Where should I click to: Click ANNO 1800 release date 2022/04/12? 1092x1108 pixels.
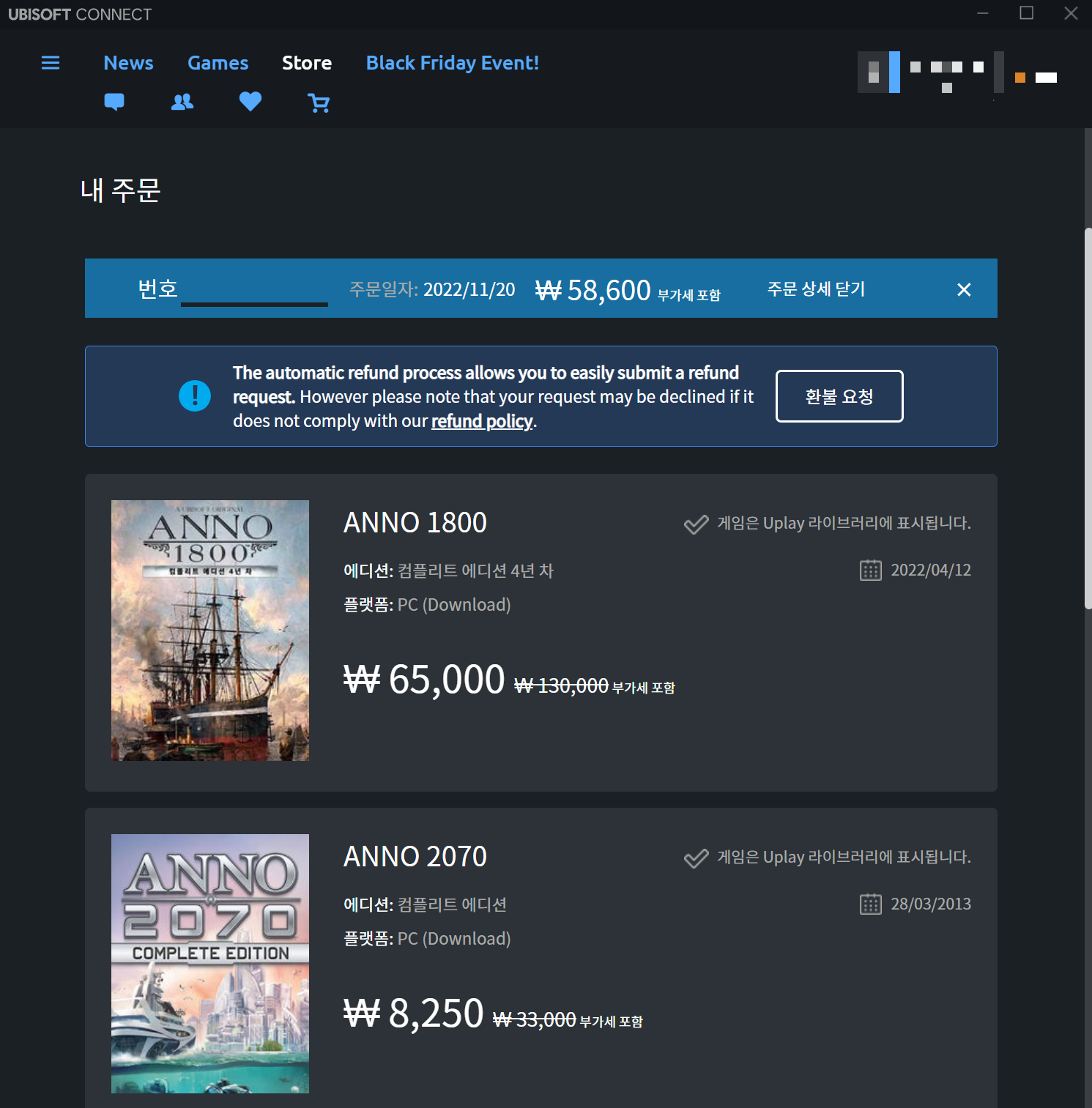931,570
